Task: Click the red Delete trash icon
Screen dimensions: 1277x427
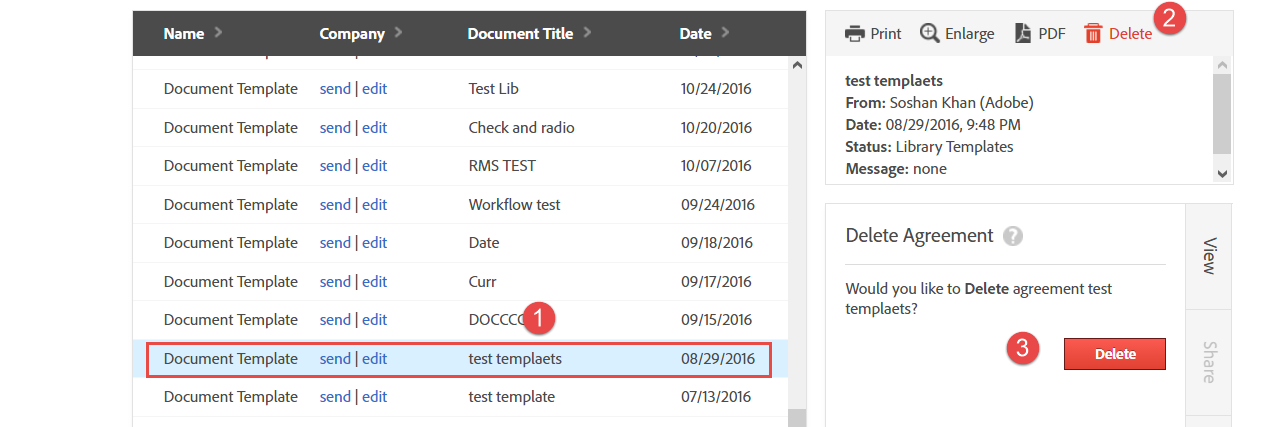Action: tap(1094, 34)
